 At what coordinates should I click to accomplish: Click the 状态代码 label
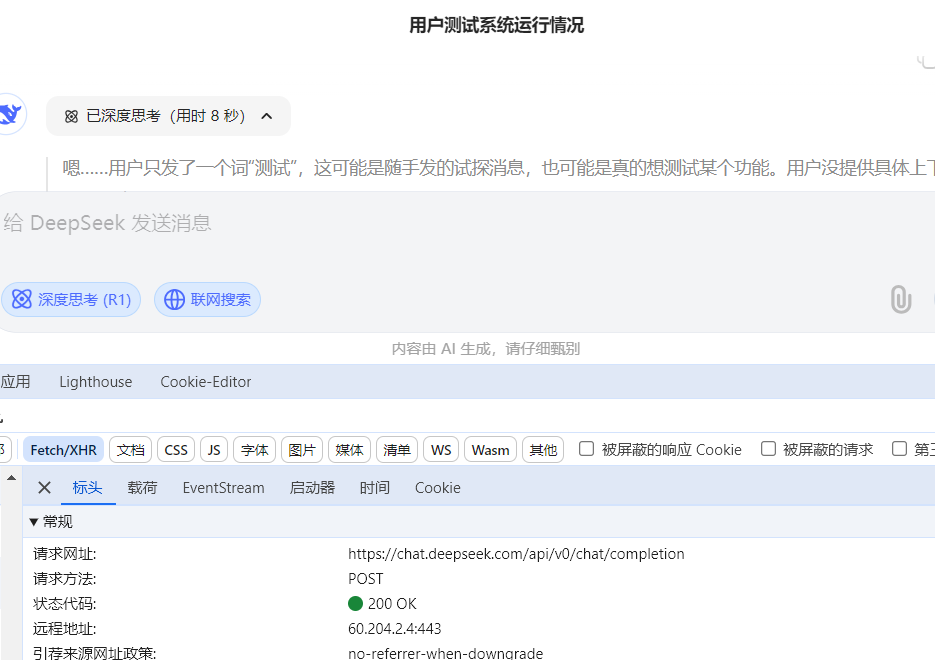pyautogui.click(x=64, y=603)
